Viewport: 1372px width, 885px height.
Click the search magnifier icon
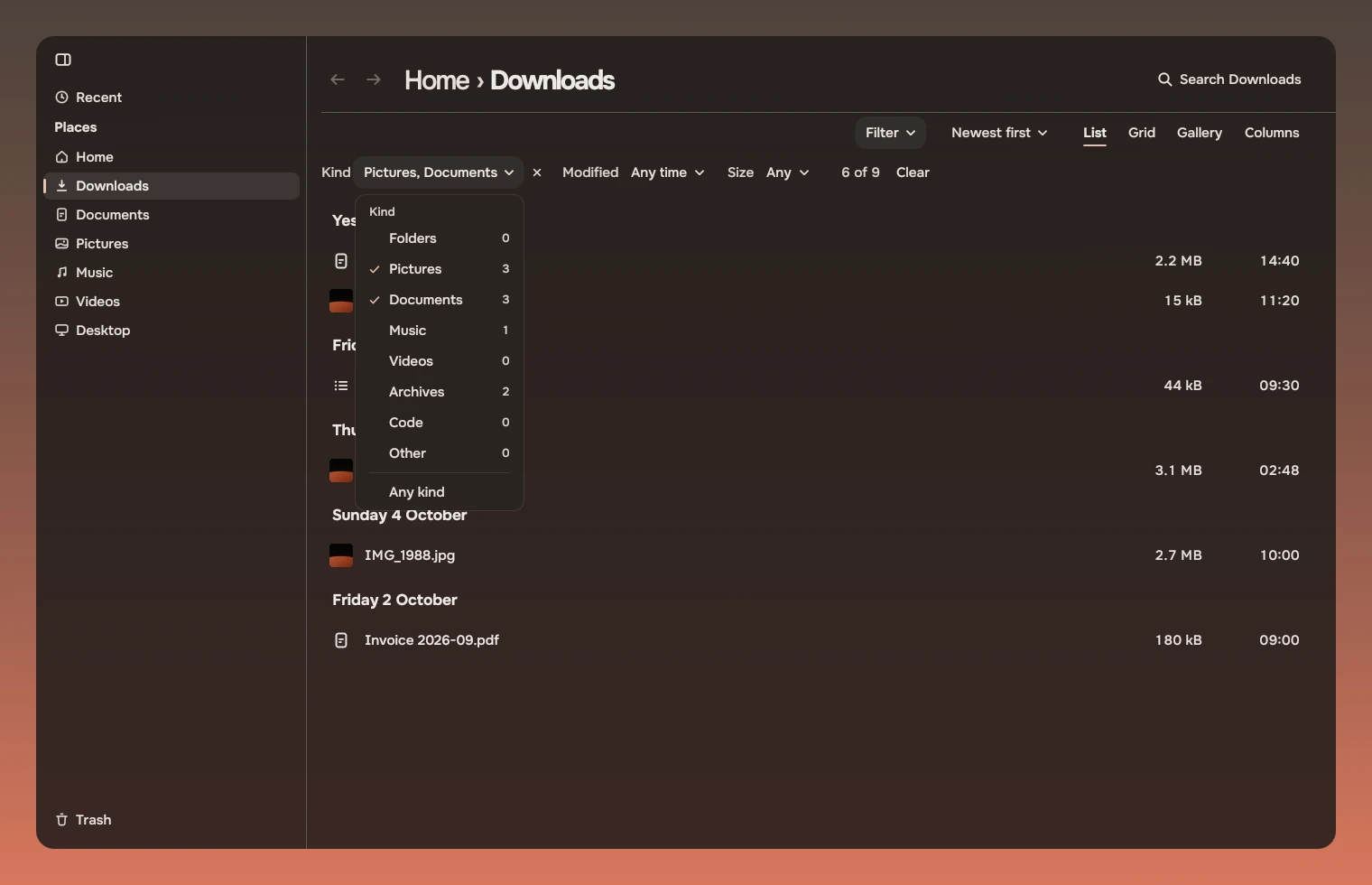point(1164,79)
